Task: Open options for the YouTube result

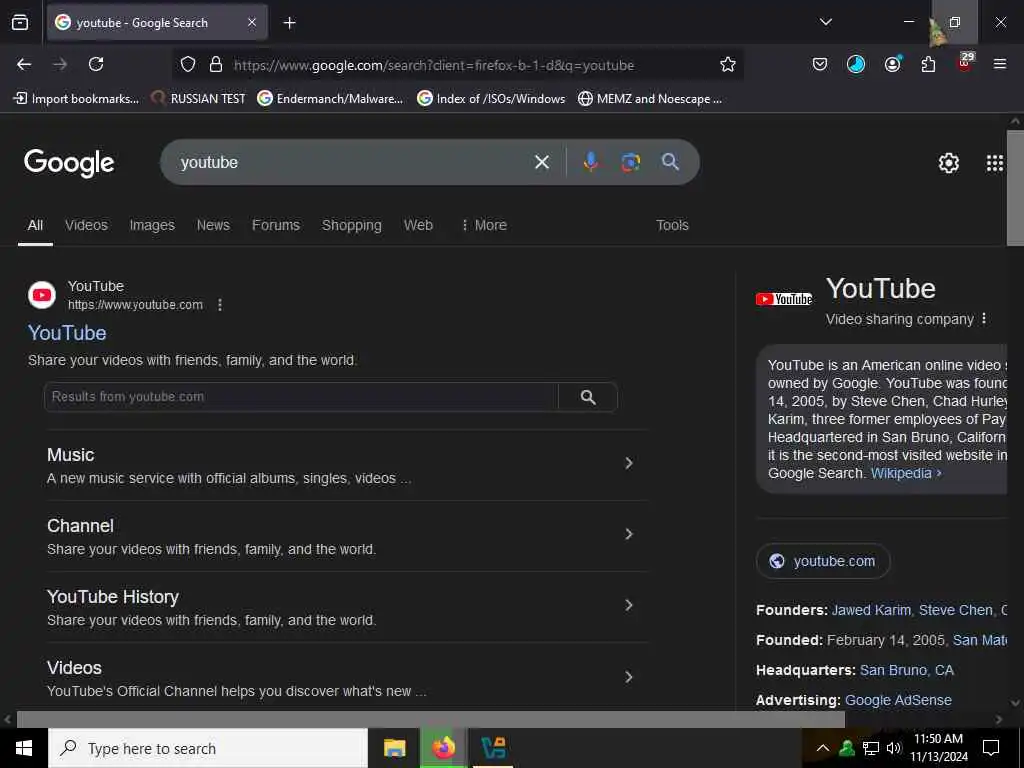Action: [220, 305]
